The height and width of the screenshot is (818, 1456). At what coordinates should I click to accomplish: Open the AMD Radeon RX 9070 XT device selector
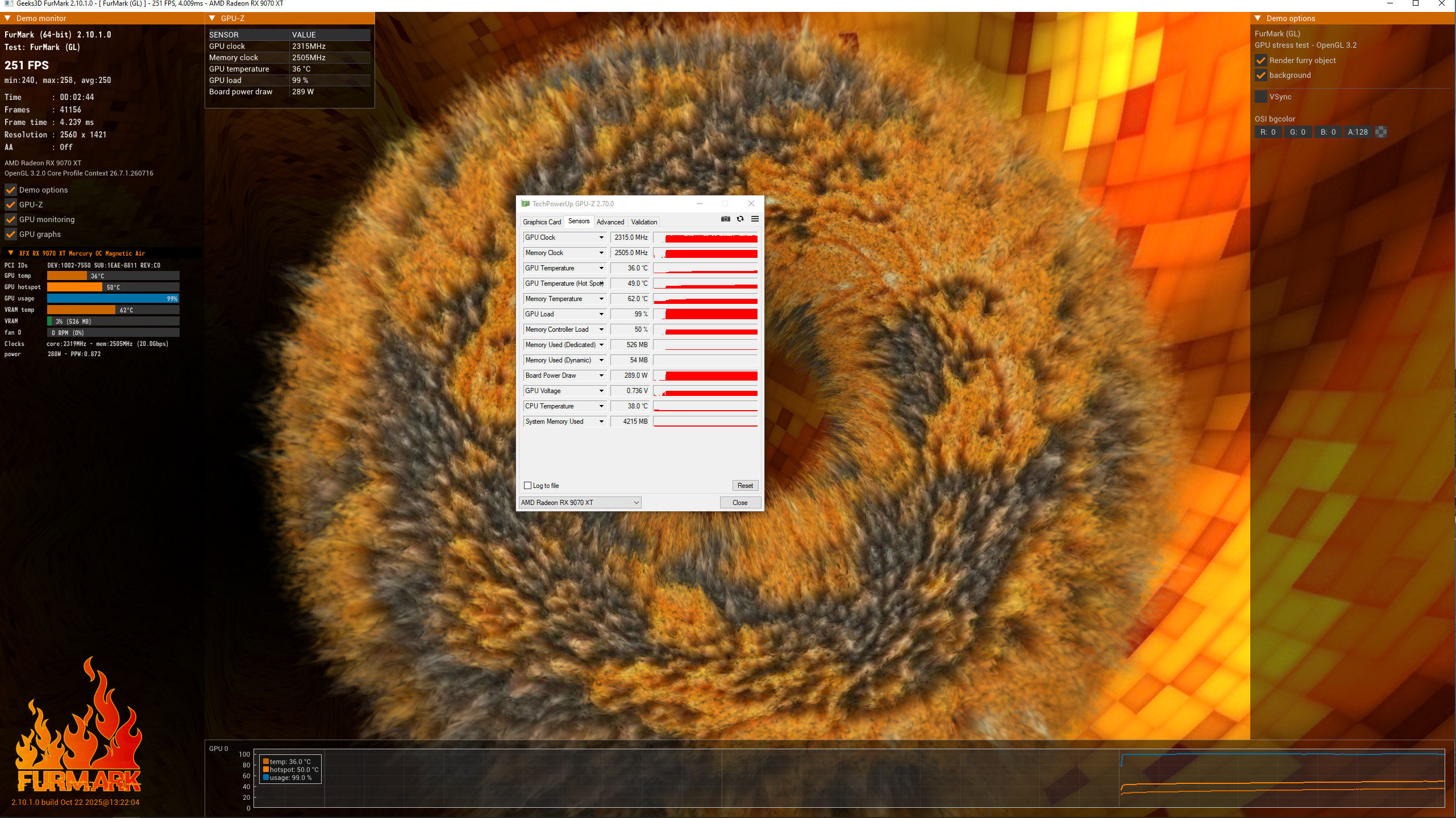point(580,503)
